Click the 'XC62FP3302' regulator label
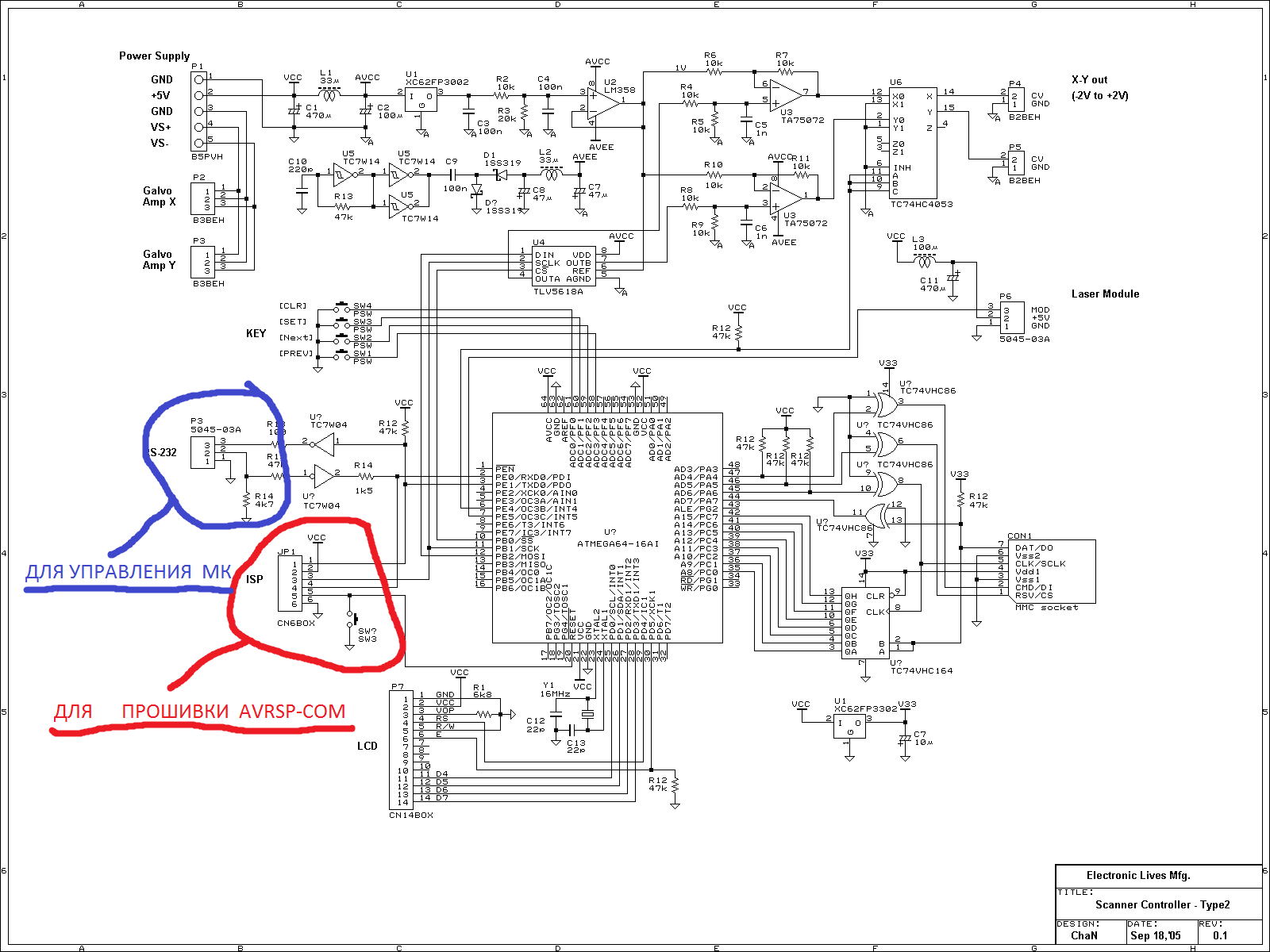 point(866,708)
